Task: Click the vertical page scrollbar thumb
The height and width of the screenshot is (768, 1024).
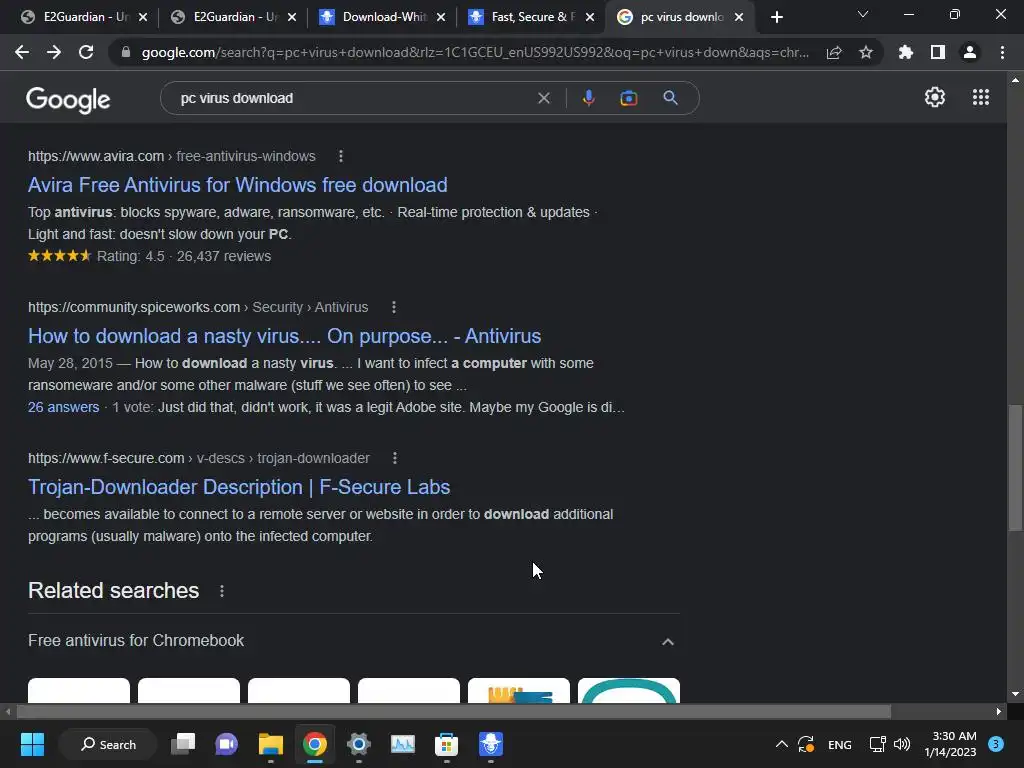Action: coord(1015,468)
